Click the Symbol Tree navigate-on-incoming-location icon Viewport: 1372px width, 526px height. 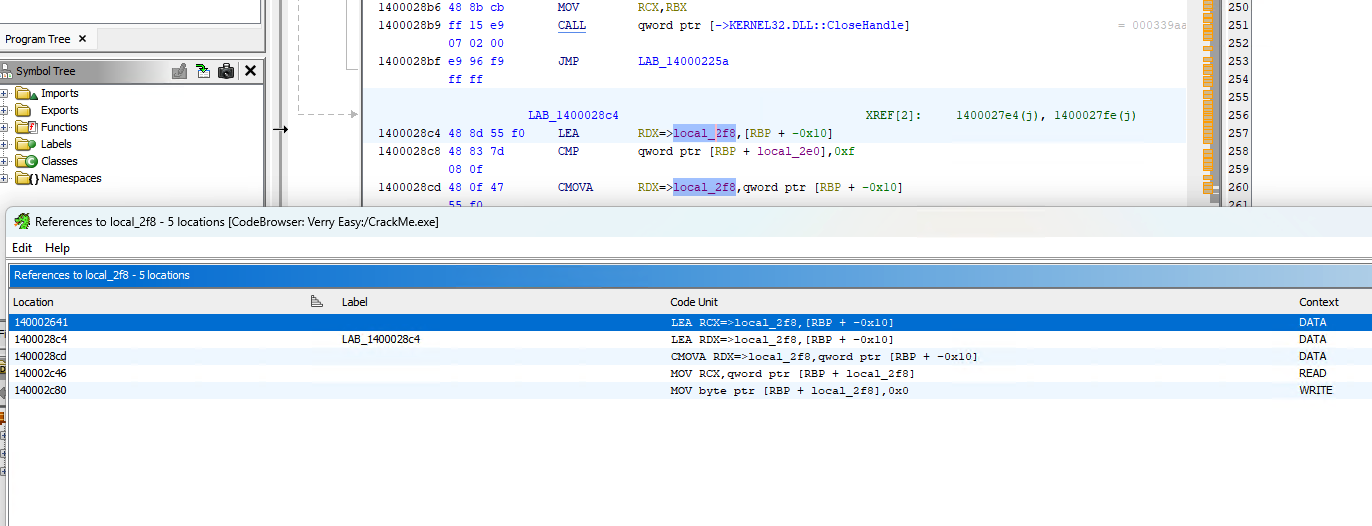tap(203, 71)
